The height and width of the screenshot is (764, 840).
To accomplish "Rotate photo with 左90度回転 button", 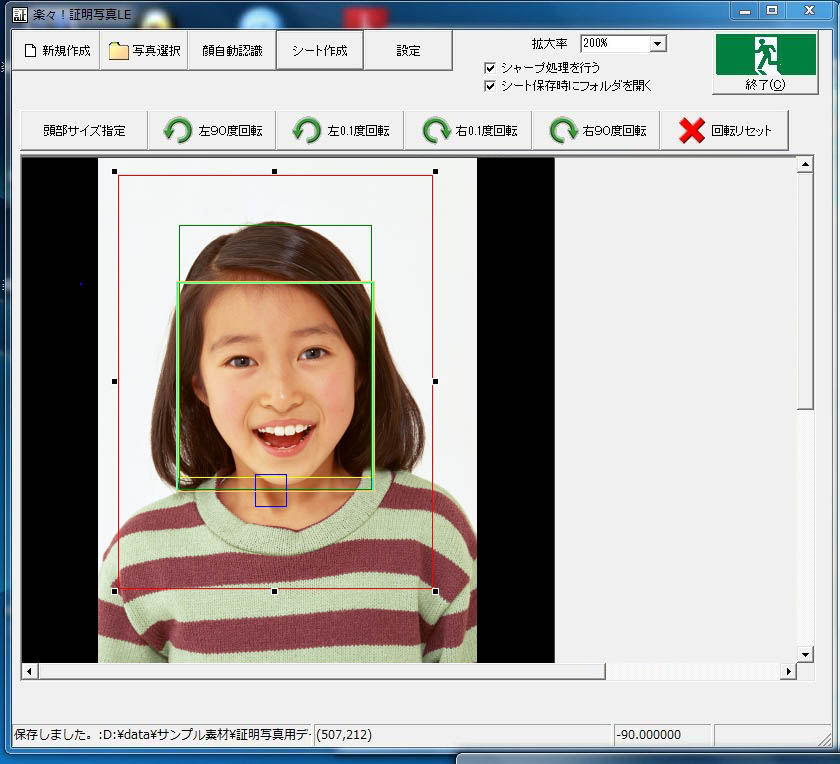I will tap(211, 130).
